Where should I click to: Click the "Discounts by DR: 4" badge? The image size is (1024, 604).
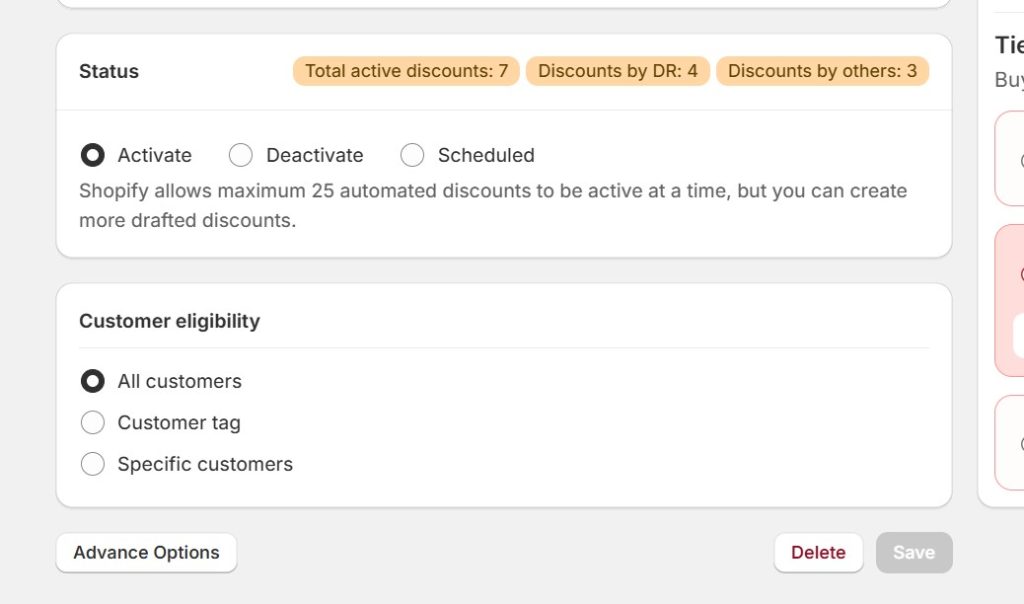[x=618, y=70]
